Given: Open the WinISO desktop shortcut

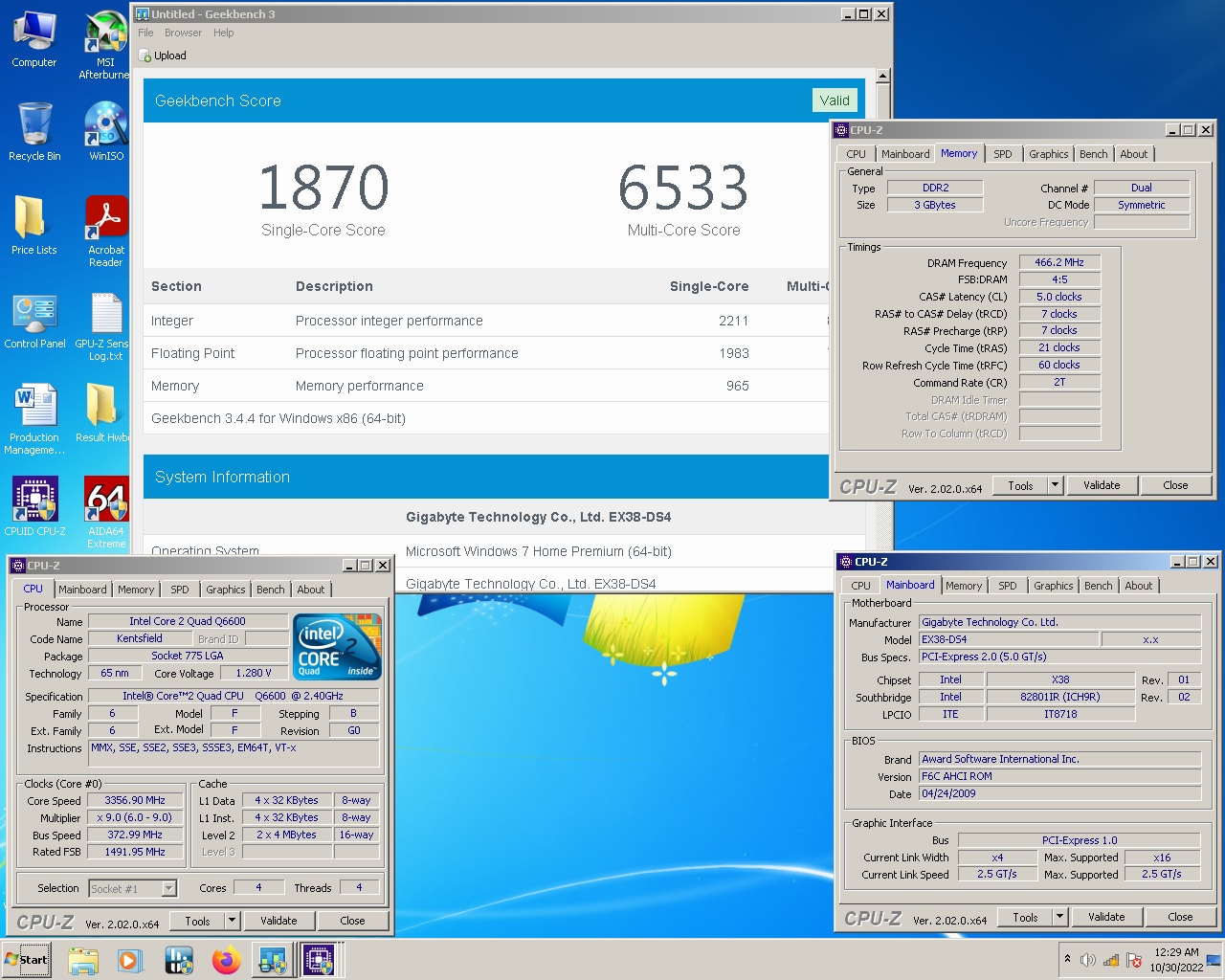Looking at the screenshot, I should coord(105,132).
